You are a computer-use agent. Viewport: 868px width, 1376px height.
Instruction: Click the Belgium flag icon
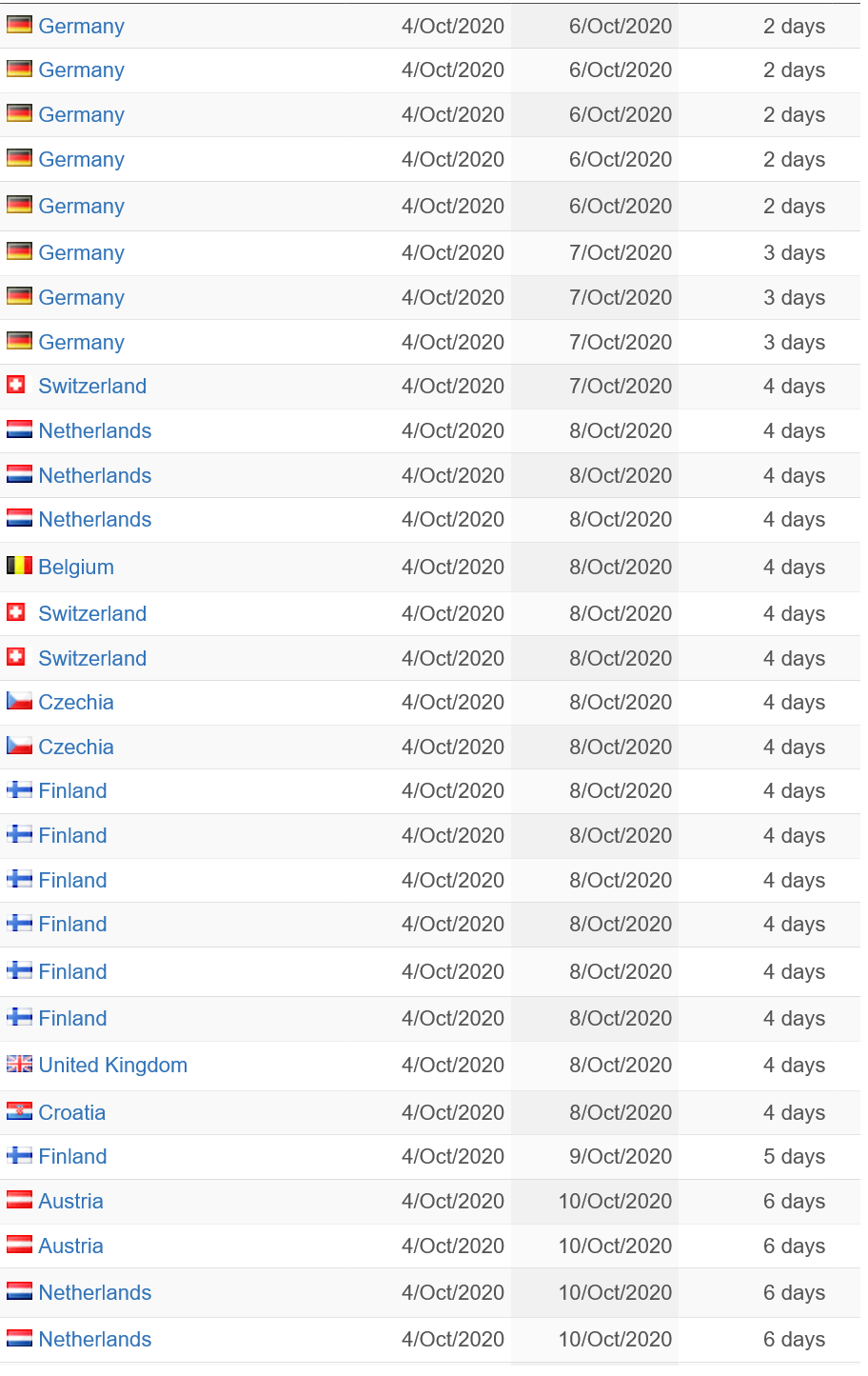19,566
